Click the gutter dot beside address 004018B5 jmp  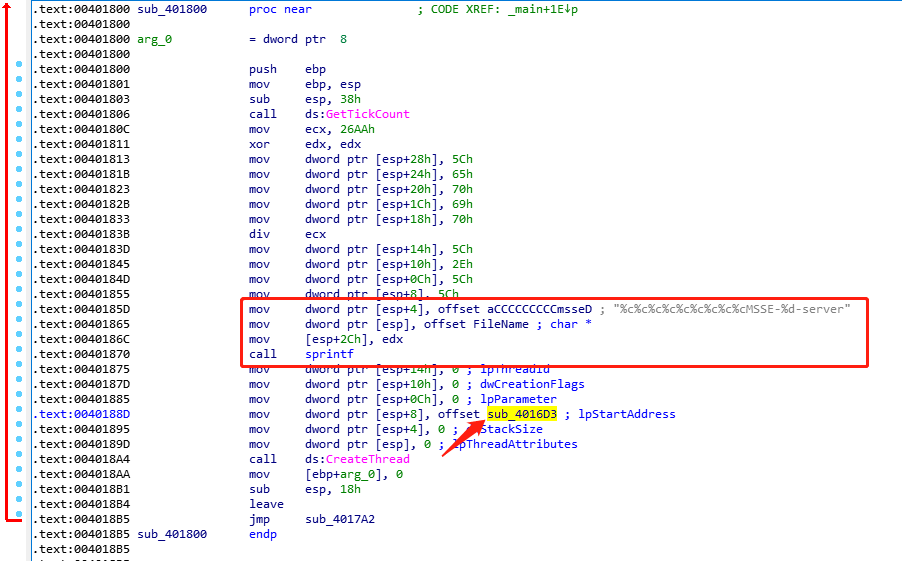tap(20, 519)
